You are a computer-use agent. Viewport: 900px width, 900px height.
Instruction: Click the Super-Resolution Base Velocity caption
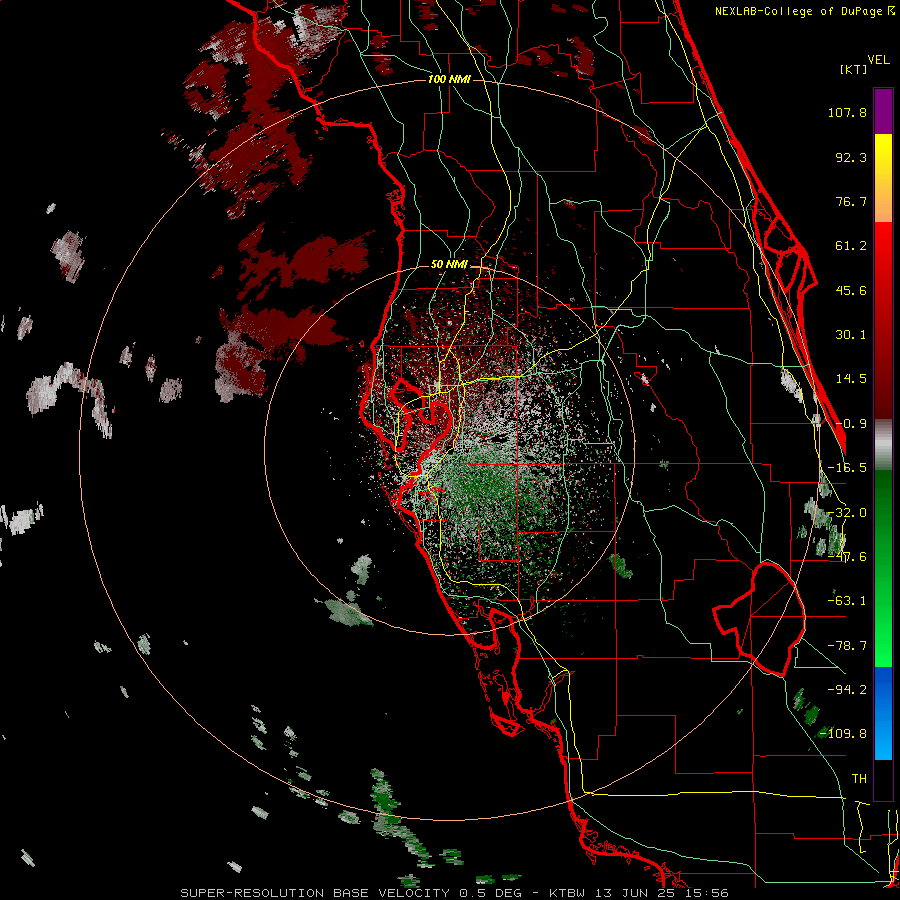pyautogui.click(x=454, y=893)
